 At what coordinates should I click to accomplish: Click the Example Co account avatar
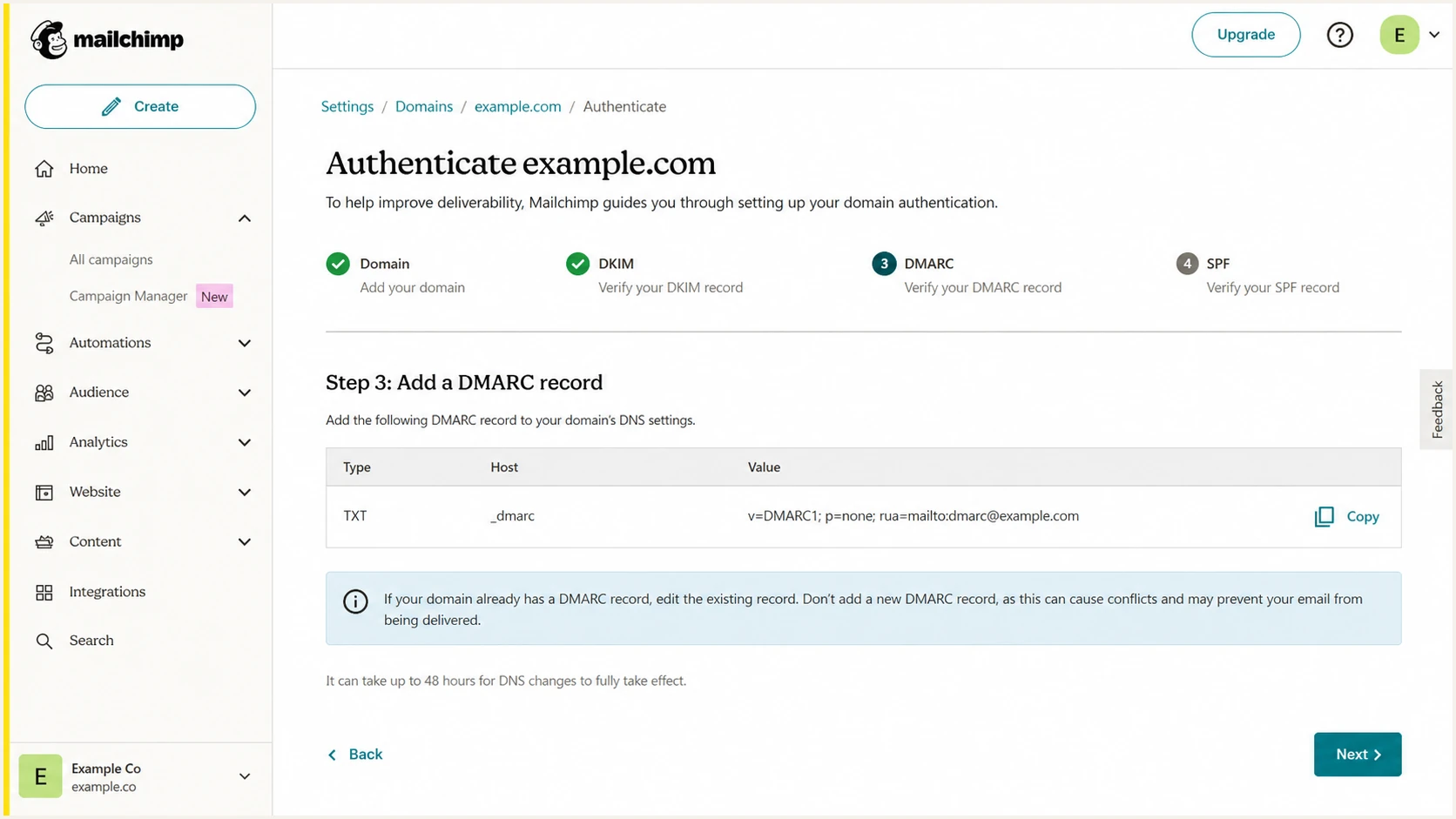coord(41,776)
